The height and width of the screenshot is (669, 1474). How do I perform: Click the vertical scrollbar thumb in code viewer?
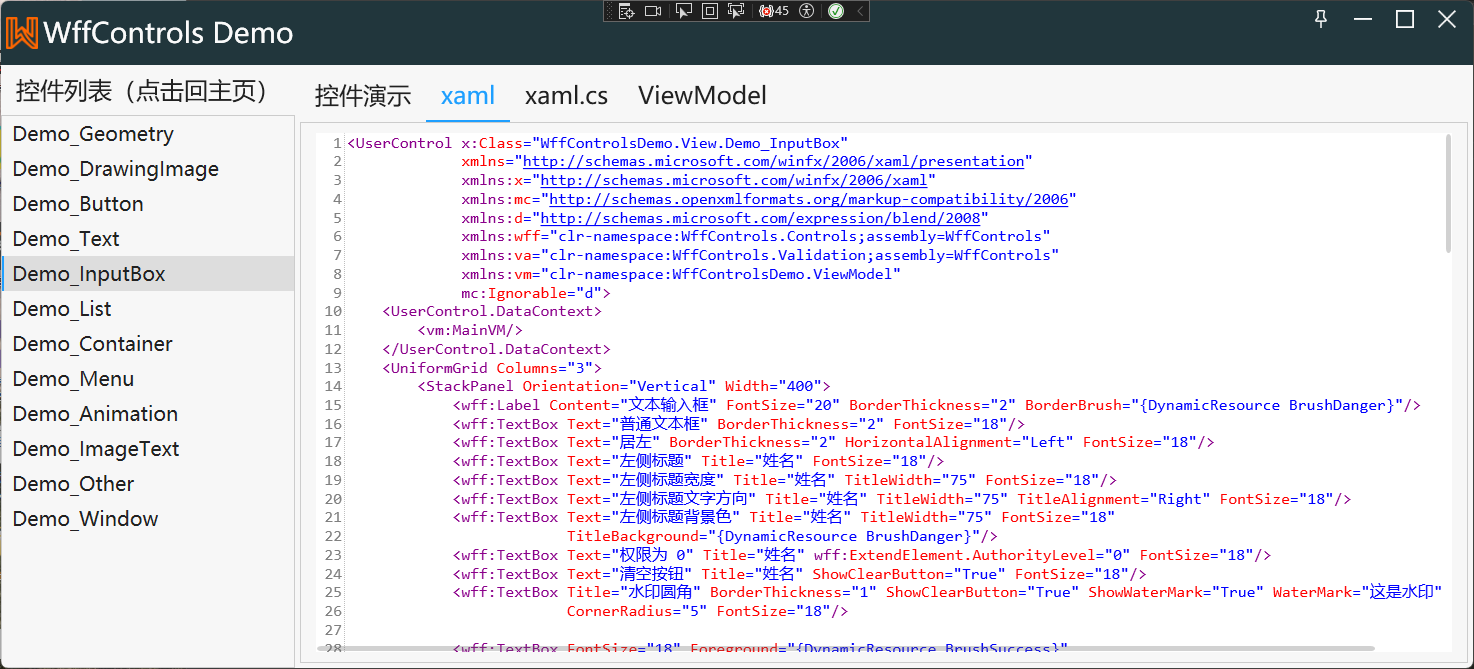pyautogui.click(x=1448, y=194)
